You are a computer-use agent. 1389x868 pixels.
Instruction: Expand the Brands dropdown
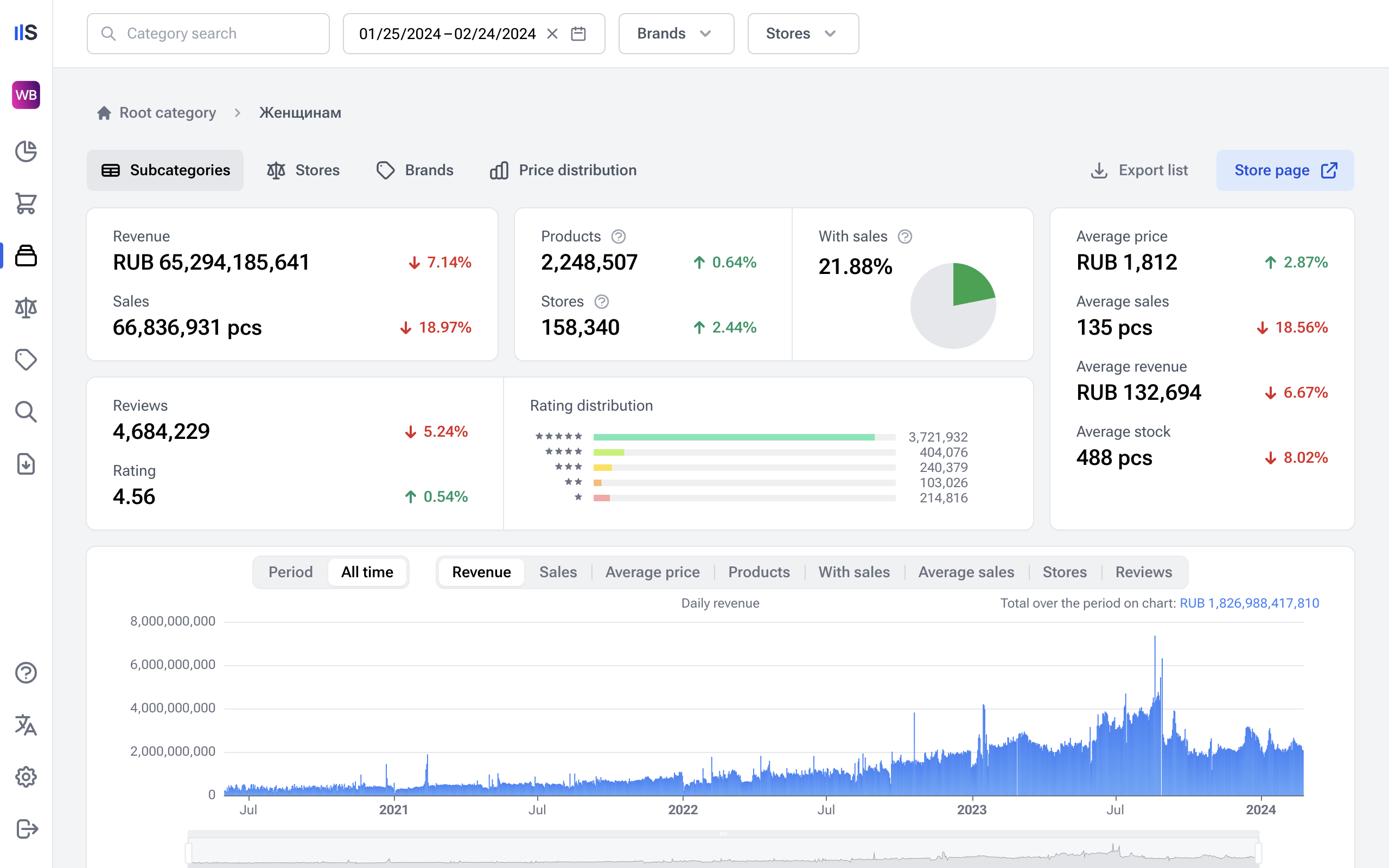676,34
